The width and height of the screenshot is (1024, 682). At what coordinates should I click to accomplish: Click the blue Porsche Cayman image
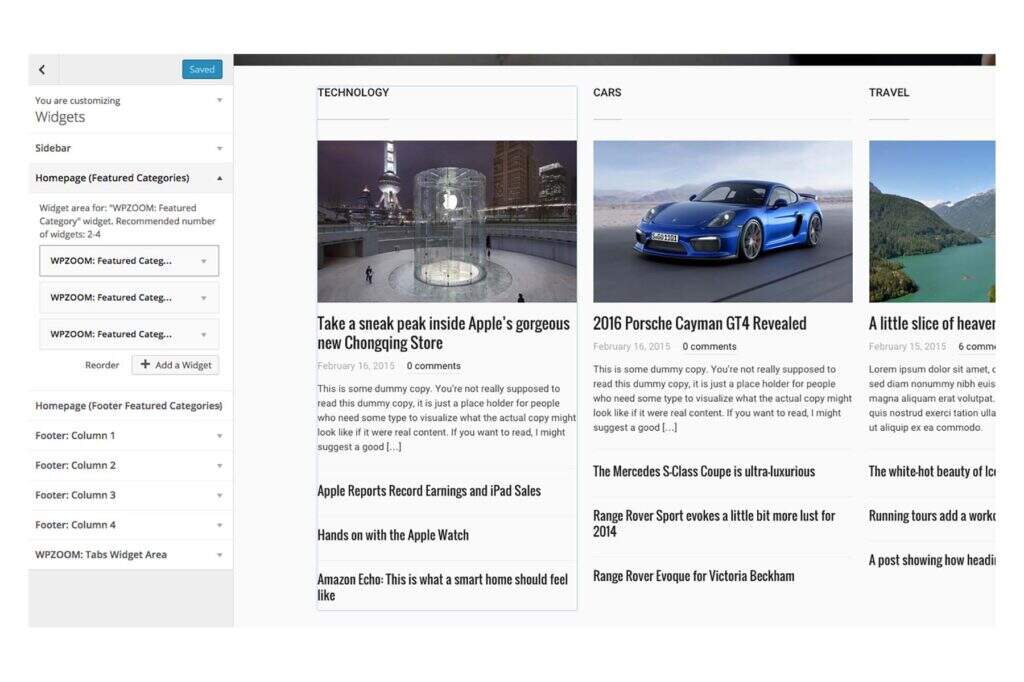pos(722,221)
